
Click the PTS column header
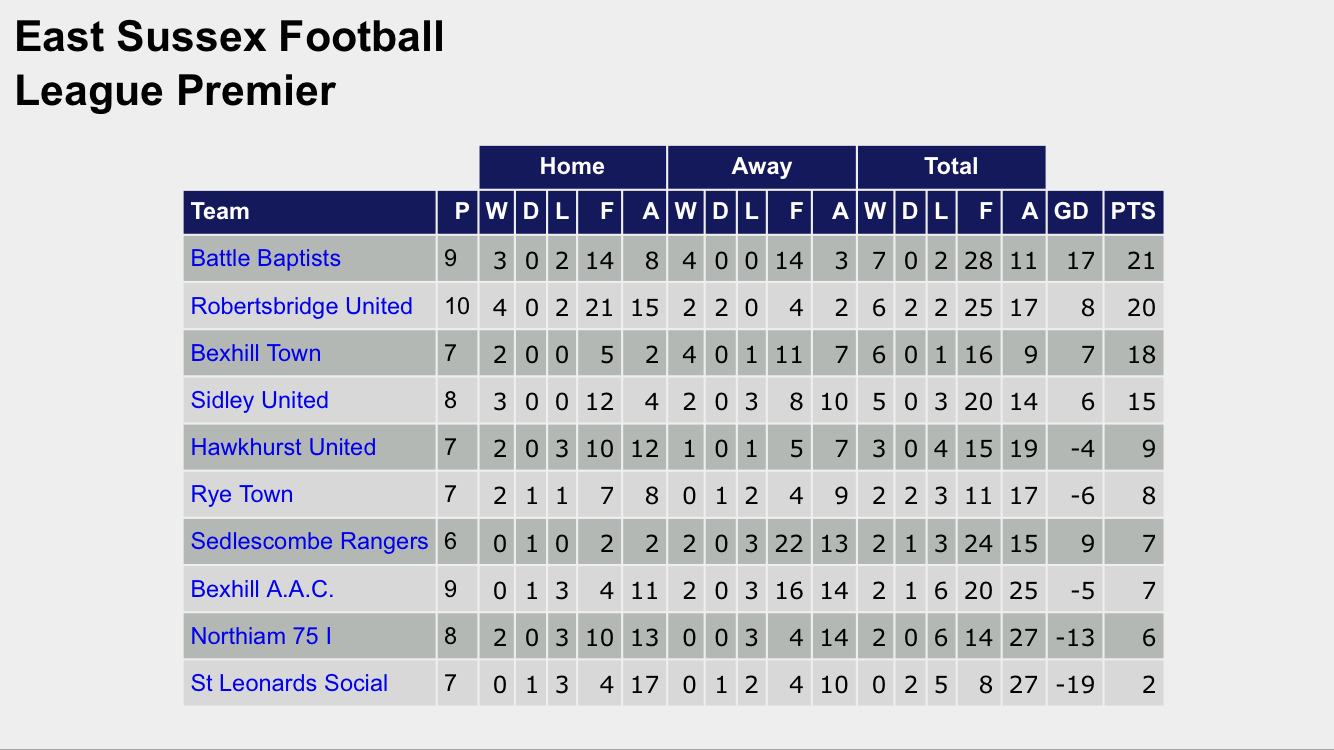point(1133,211)
